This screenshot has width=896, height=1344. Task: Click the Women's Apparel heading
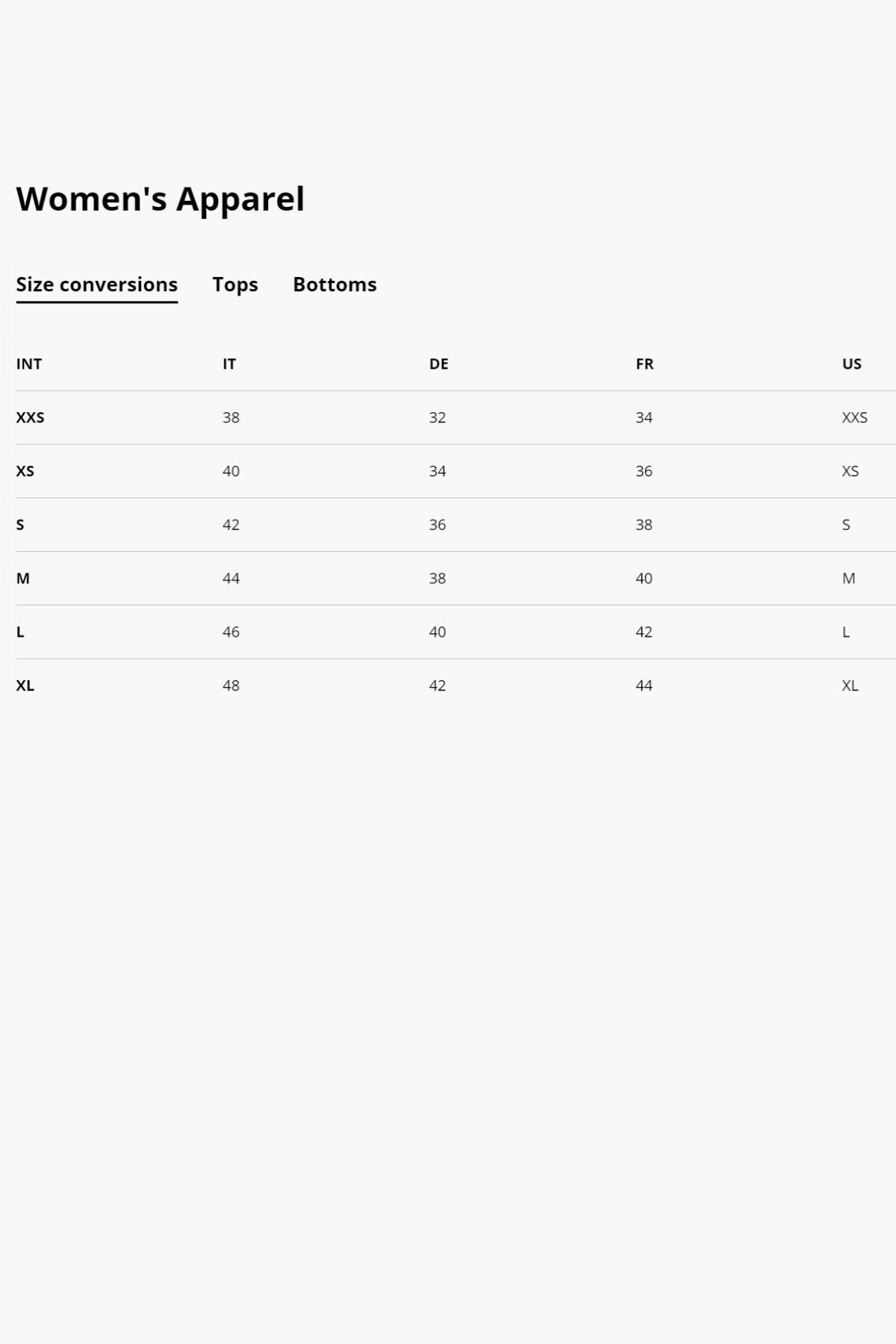pos(160,199)
